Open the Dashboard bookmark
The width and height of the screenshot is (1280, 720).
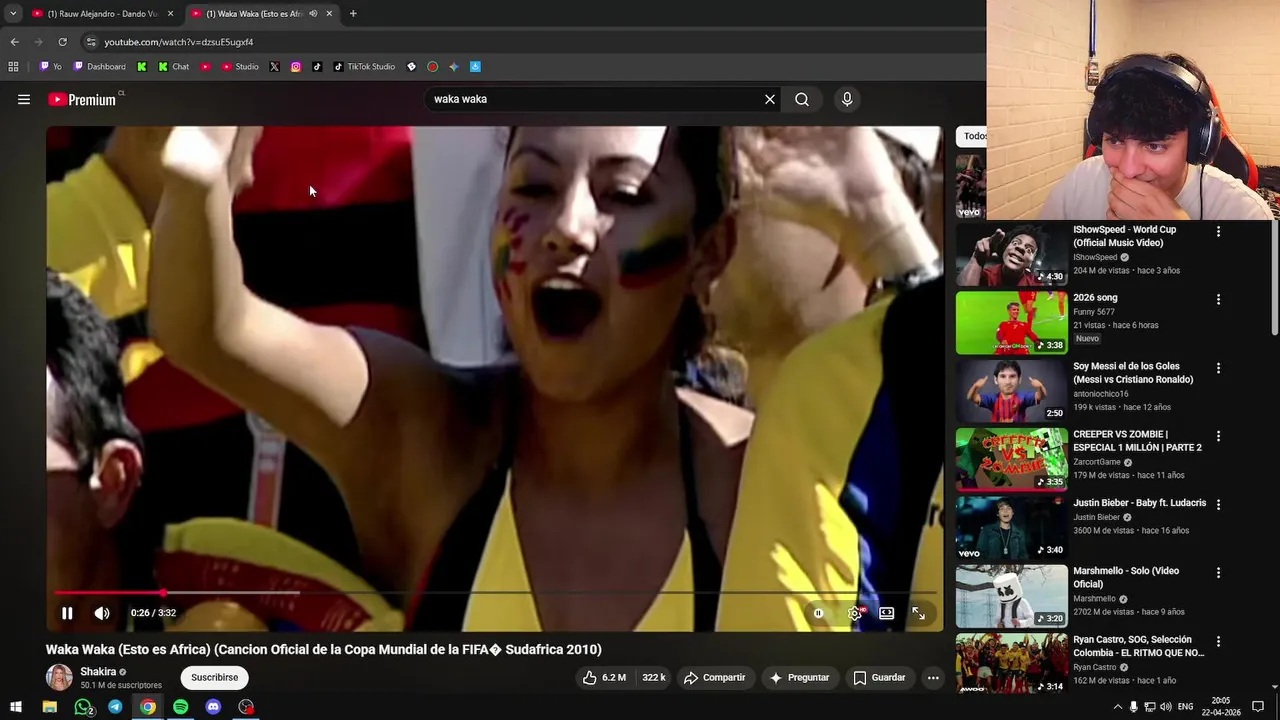[x=99, y=67]
